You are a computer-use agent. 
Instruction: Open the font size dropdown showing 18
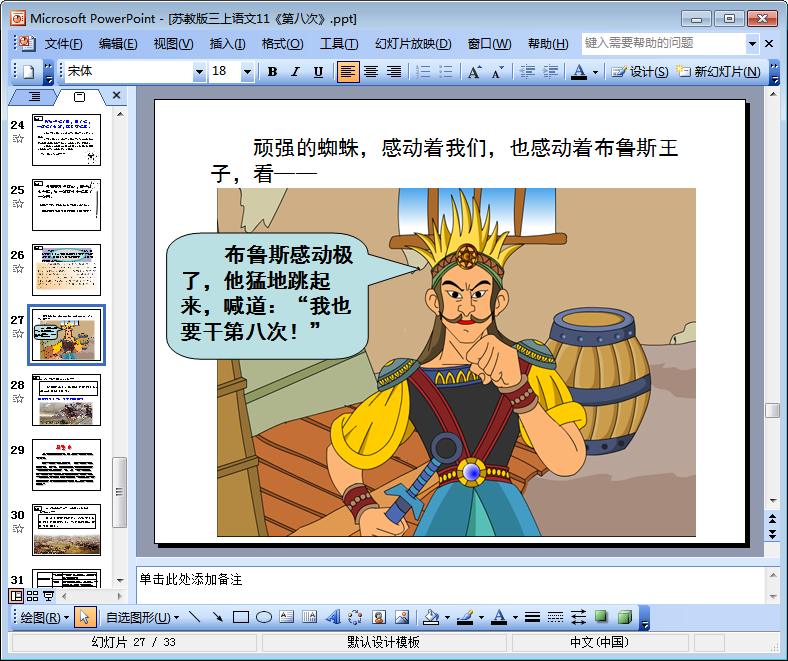[x=247, y=72]
